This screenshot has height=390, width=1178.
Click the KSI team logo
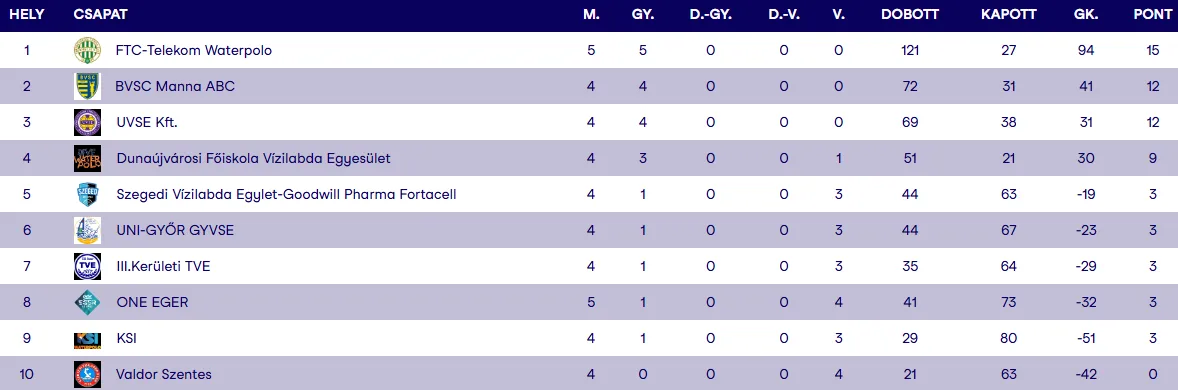point(87,339)
